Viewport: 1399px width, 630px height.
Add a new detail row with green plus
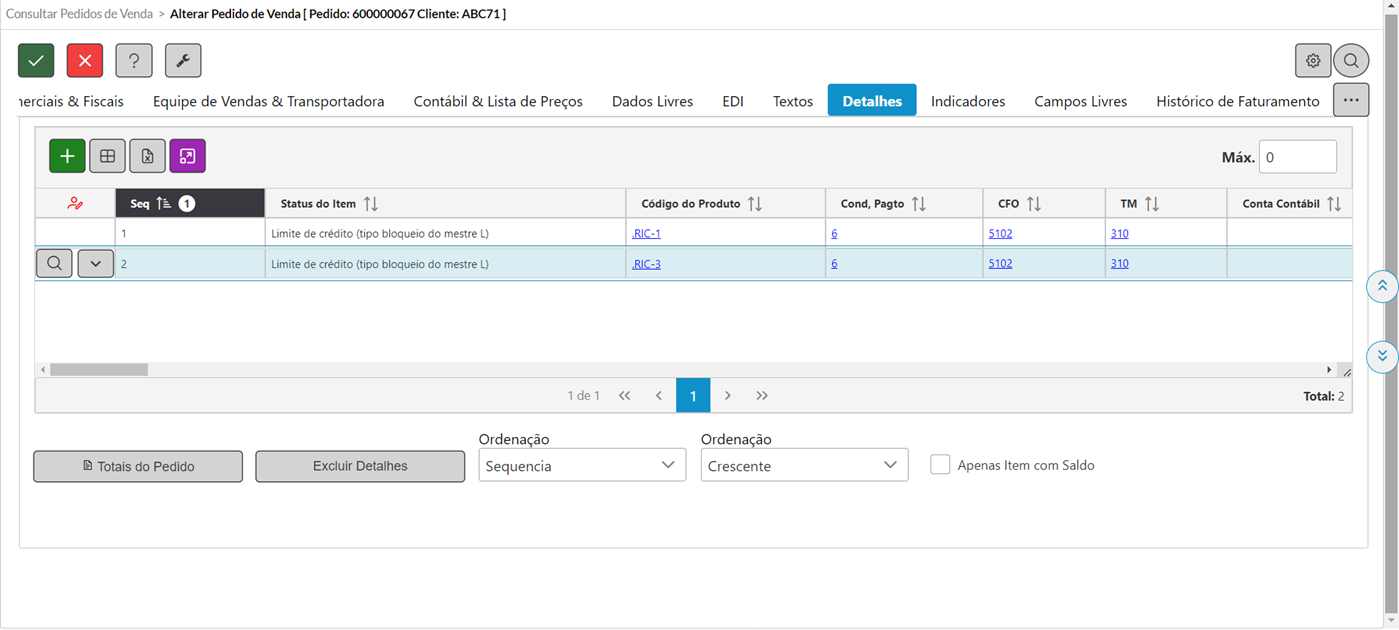point(67,156)
